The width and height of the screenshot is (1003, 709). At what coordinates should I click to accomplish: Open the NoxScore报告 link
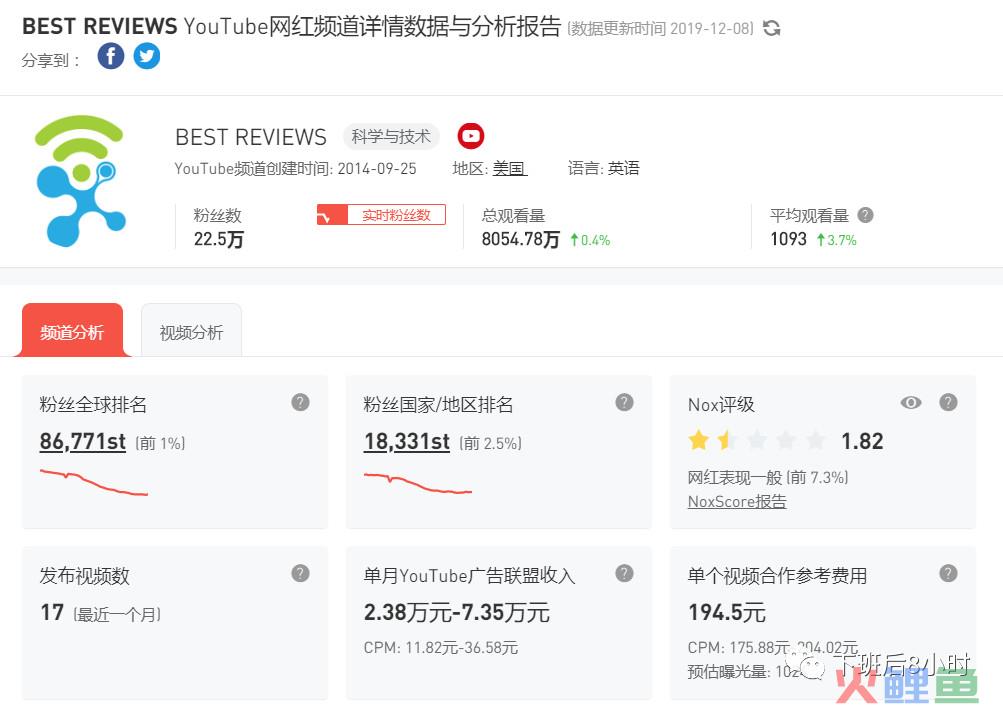click(737, 501)
